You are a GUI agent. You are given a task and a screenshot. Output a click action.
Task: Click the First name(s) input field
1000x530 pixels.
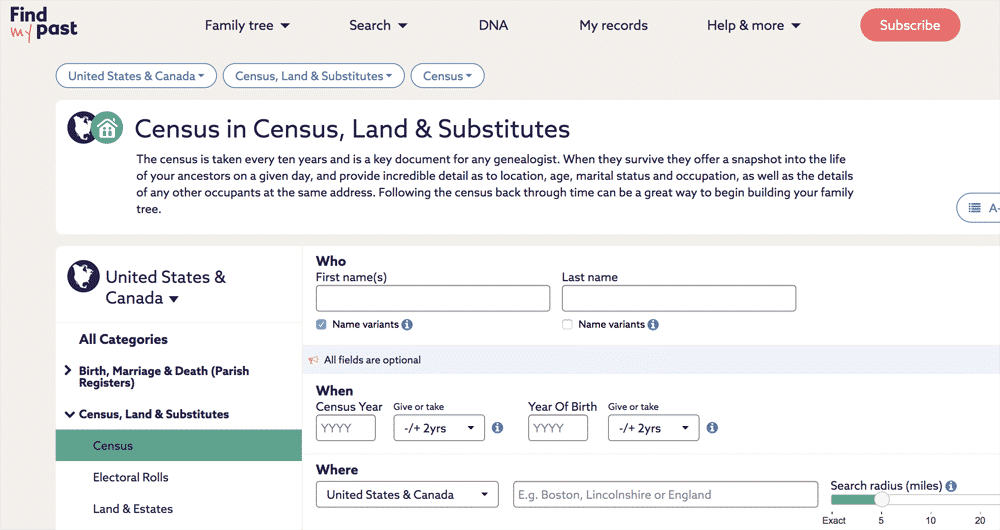click(x=433, y=298)
